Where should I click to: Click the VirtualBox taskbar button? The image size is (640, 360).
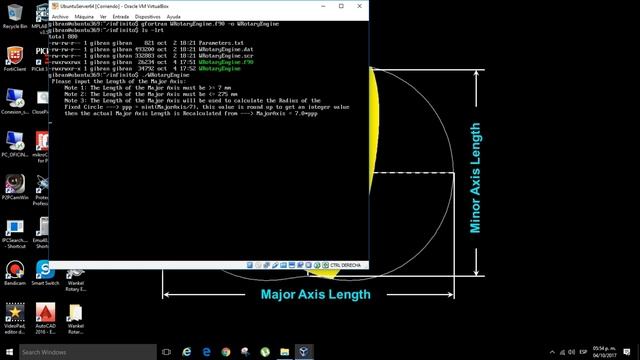[304, 352]
